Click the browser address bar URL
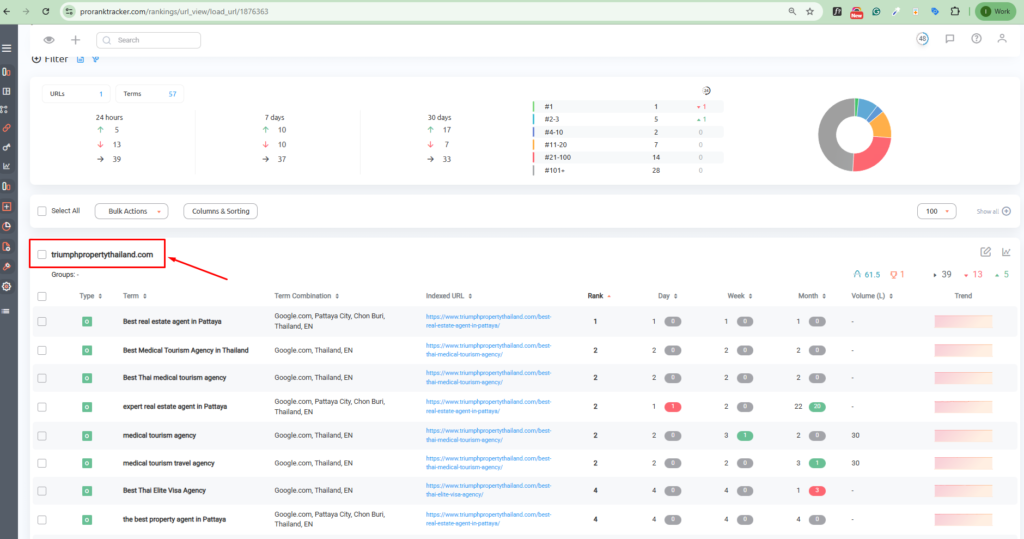Viewport: 1024px width, 539px height. pos(174,11)
